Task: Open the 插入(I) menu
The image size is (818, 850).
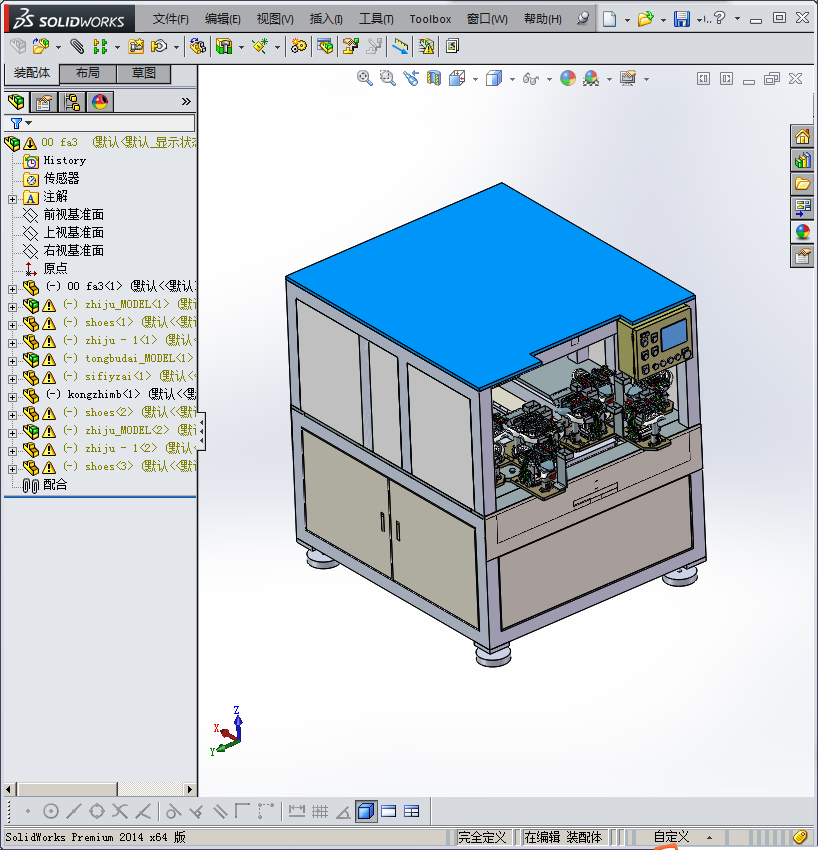Action: click(326, 19)
